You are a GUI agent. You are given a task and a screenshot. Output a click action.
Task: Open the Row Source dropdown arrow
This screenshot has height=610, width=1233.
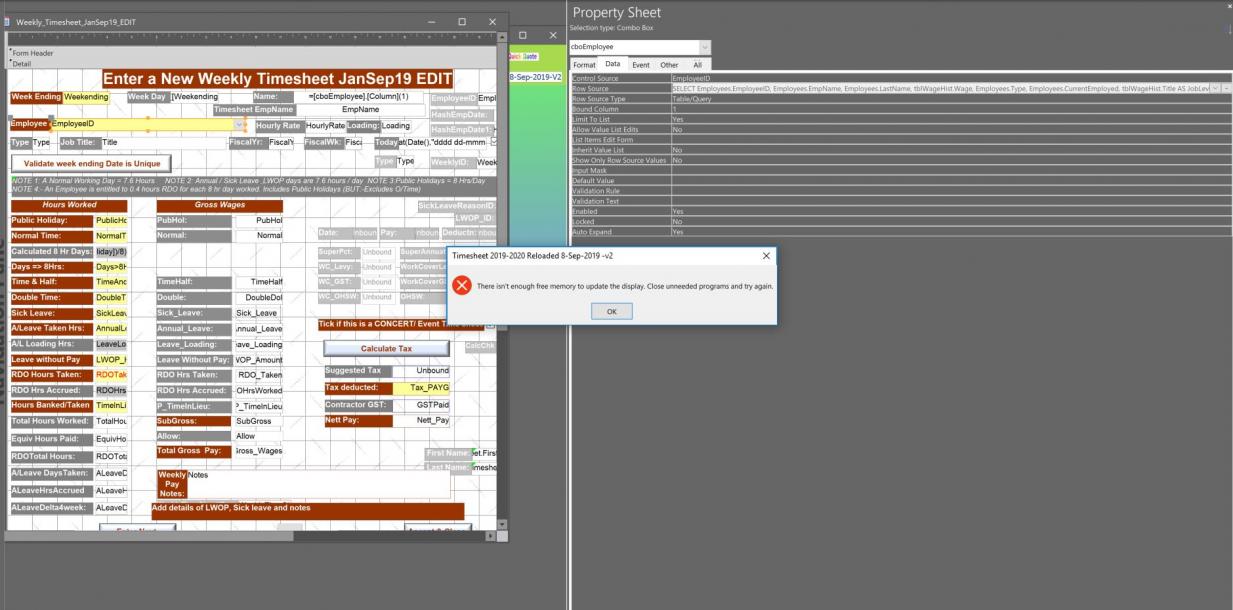pos(1215,88)
